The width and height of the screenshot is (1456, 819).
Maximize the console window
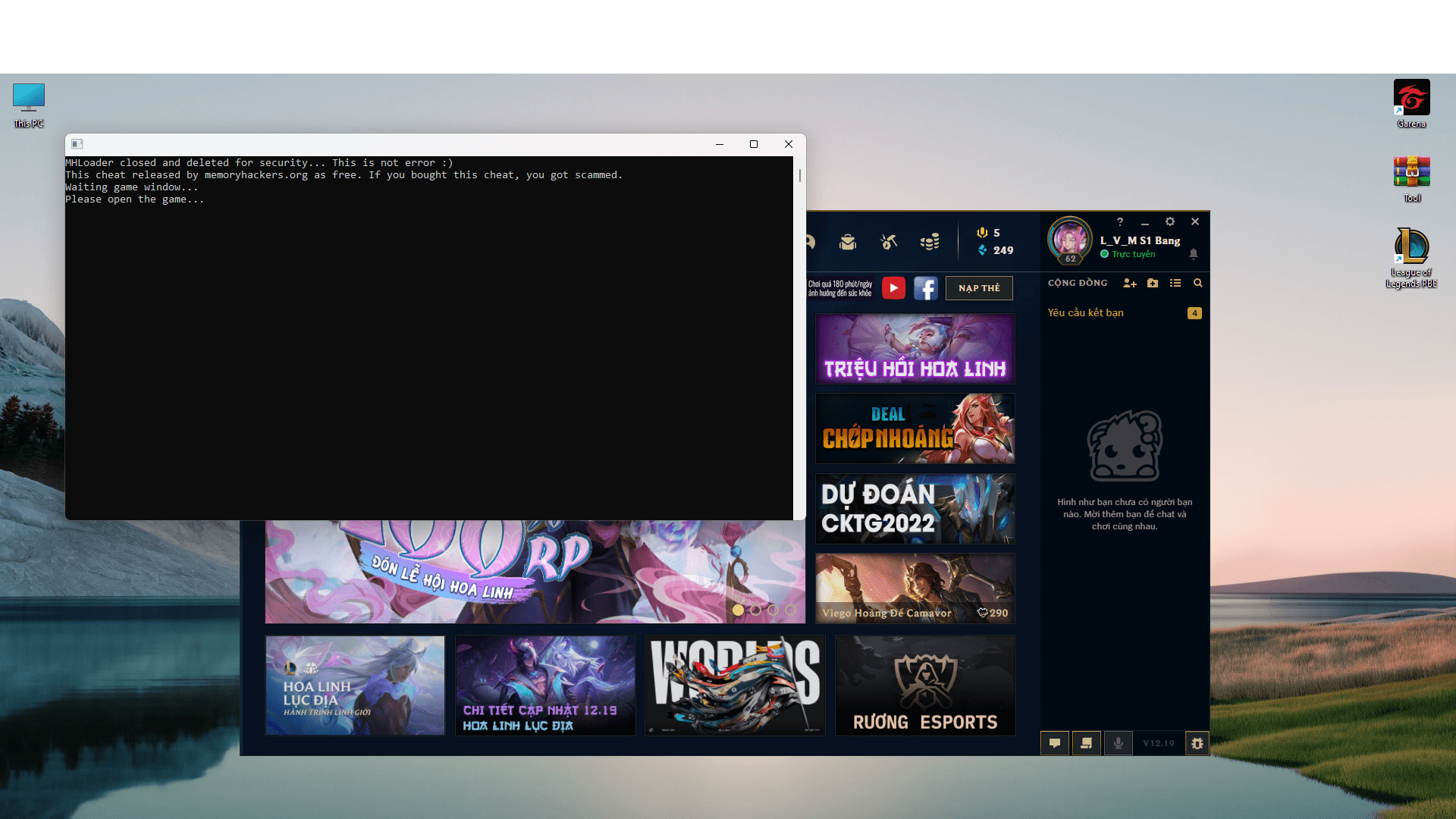point(754,144)
